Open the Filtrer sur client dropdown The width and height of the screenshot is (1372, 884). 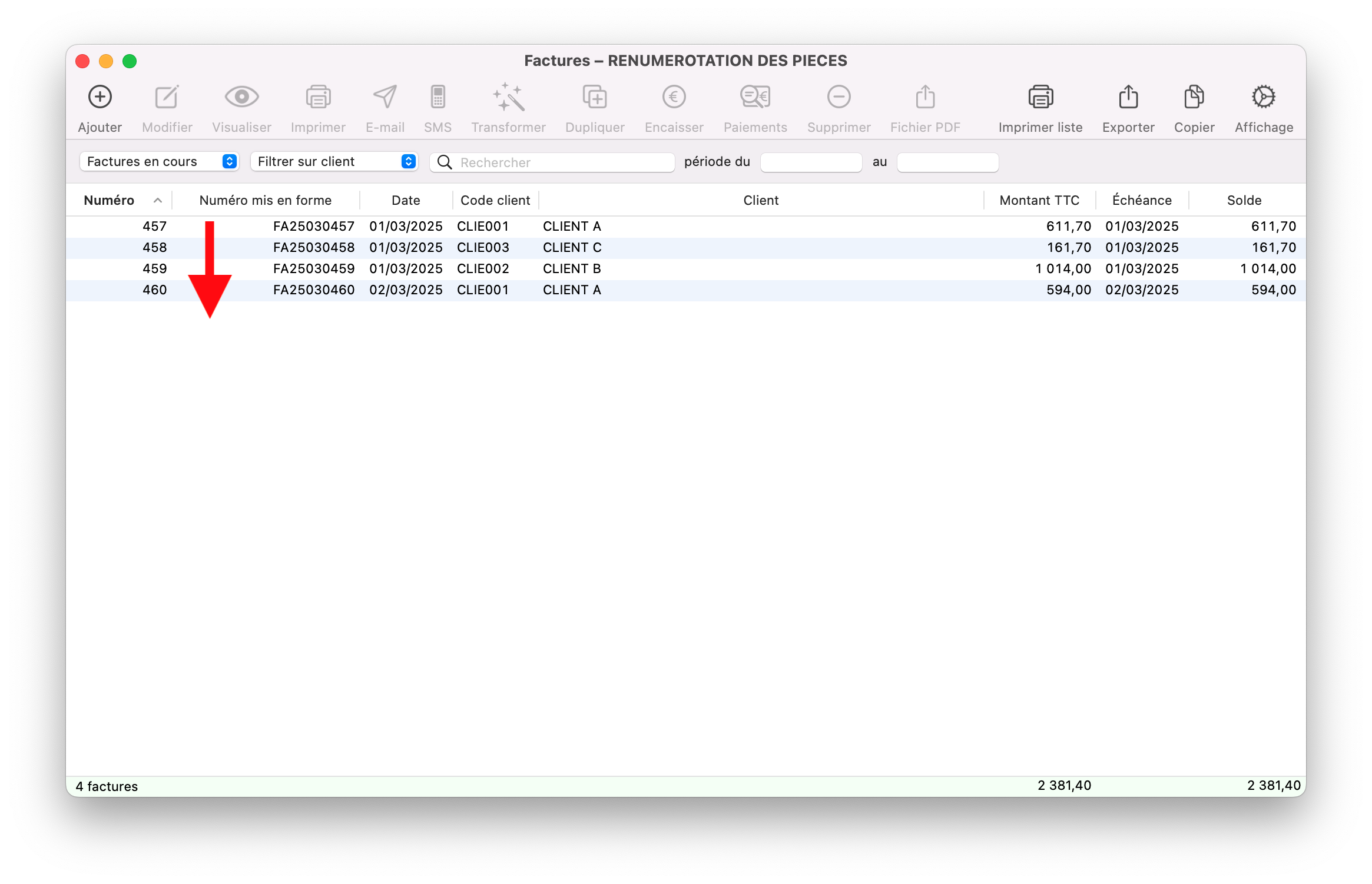(334, 162)
